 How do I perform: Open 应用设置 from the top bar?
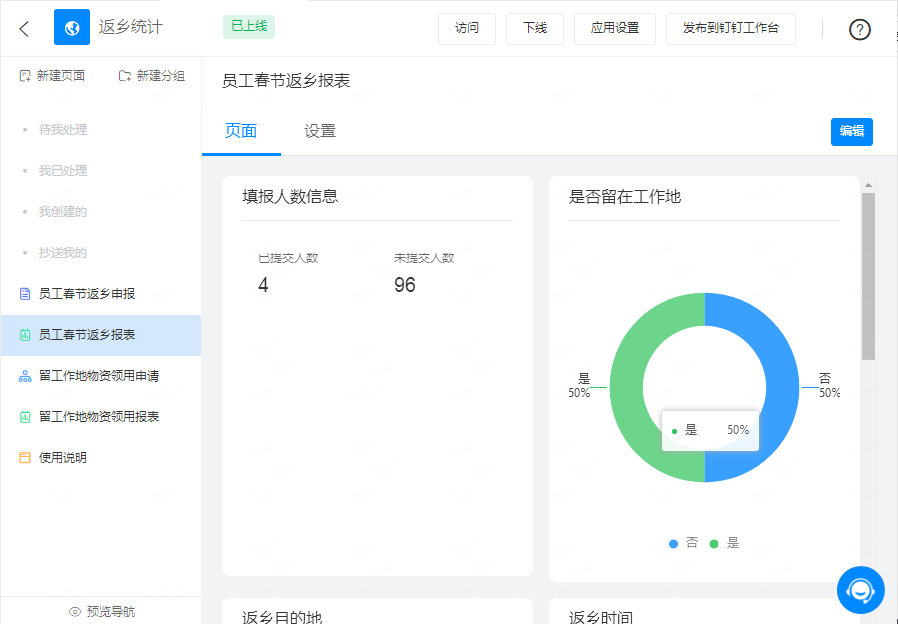pyautogui.click(x=615, y=29)
